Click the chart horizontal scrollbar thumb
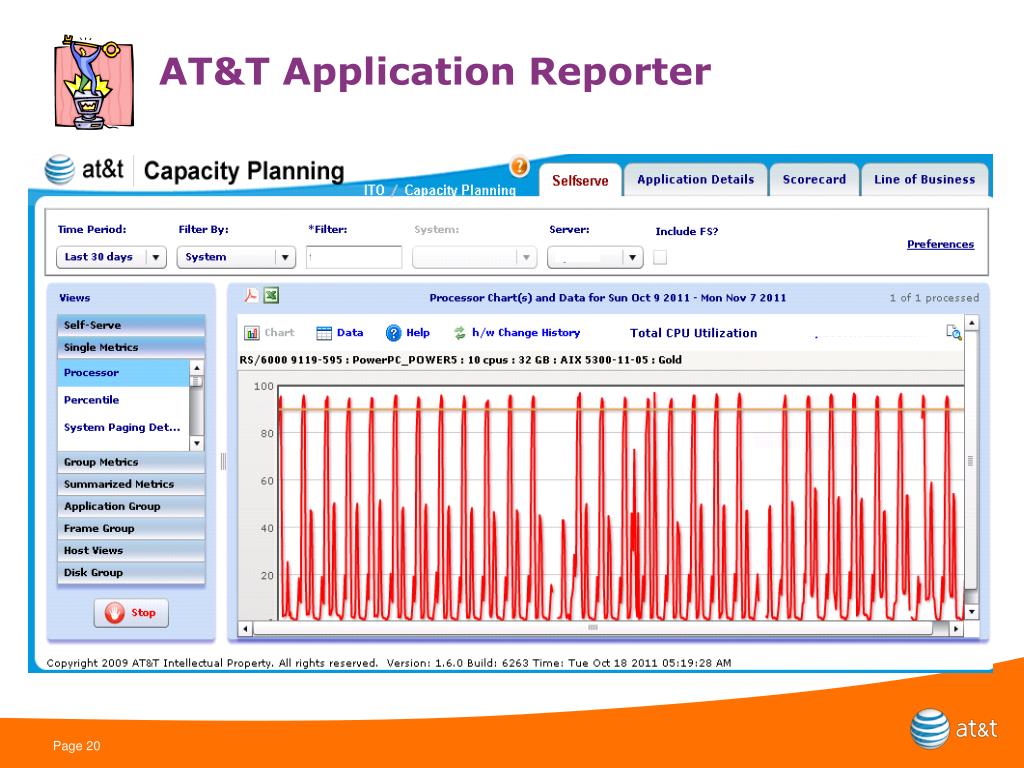This screenshot has height=768, width=1024. coord(592,628)
